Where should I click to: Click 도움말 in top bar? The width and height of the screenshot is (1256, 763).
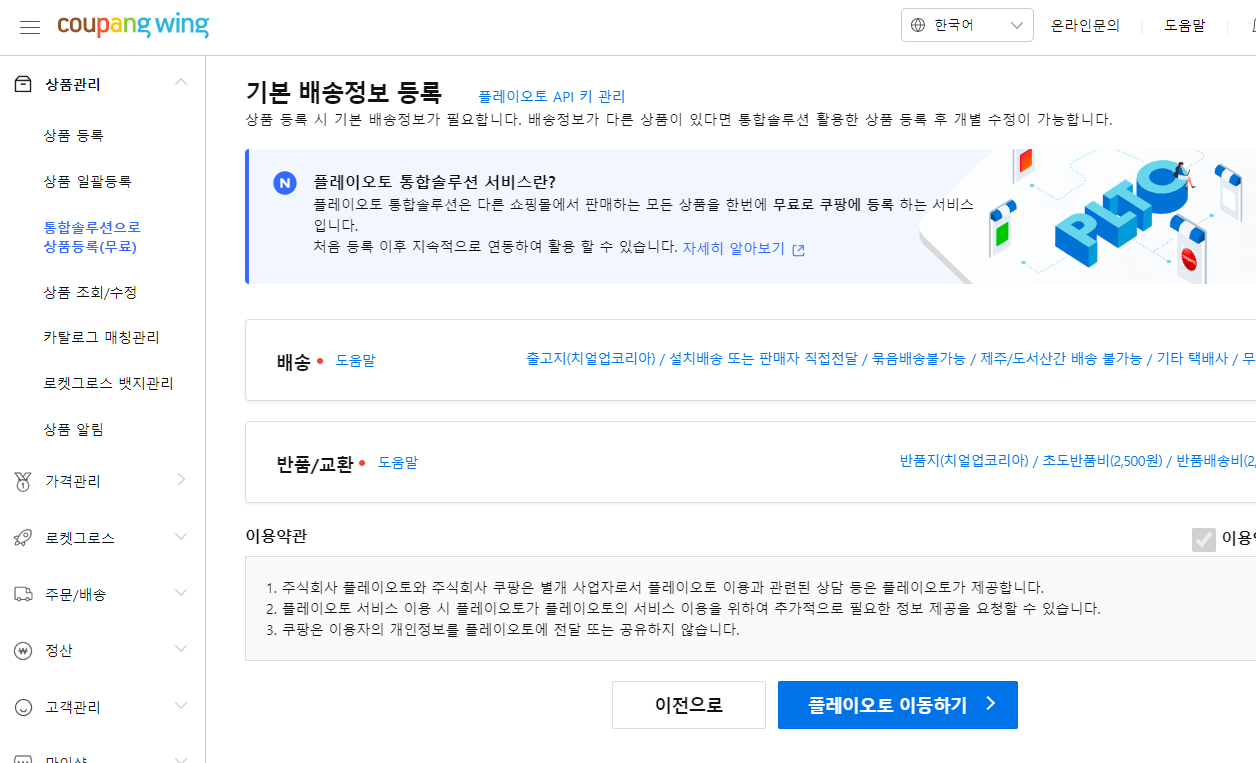pos(1185,26)
